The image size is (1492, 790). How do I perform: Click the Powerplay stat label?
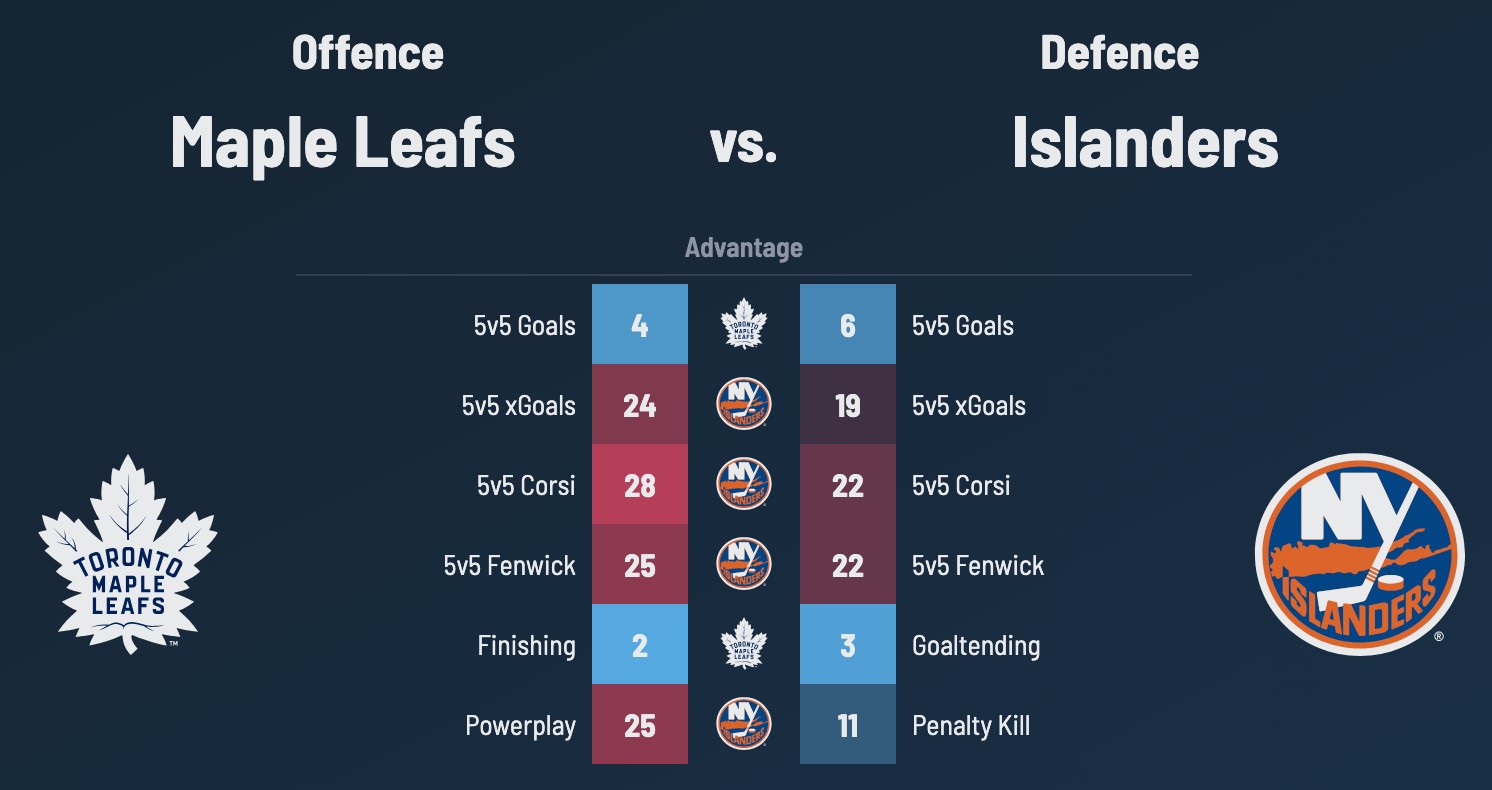point(520,725)
